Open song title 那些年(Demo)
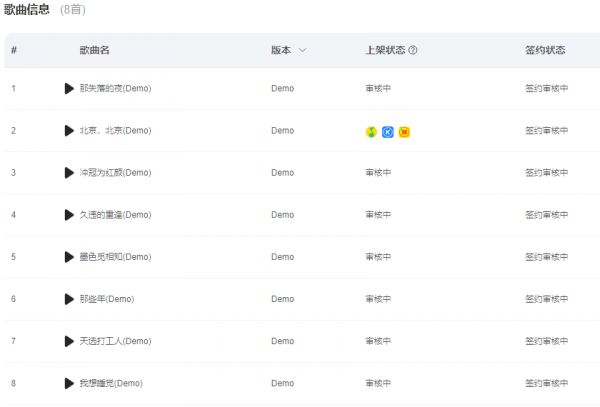The height and width of the screenshot is (407, 600). click(106, 298)
